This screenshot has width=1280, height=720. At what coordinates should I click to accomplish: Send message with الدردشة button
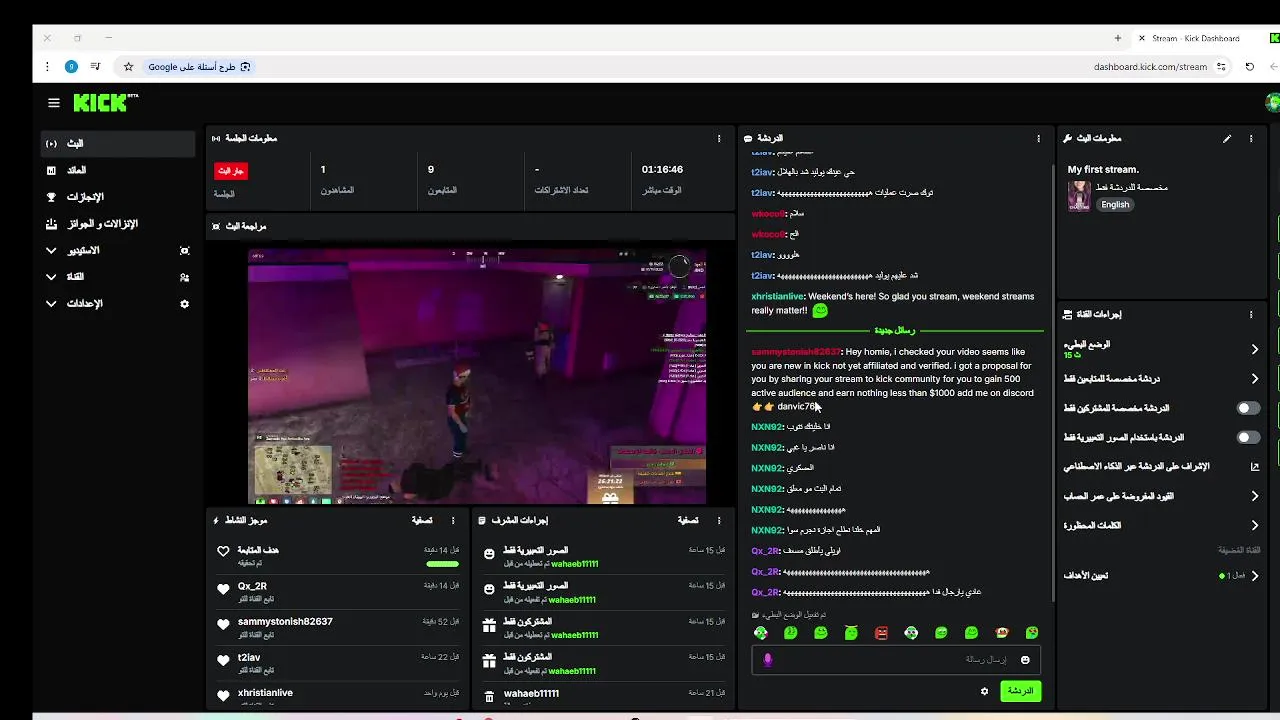[x=1020, y=691]
